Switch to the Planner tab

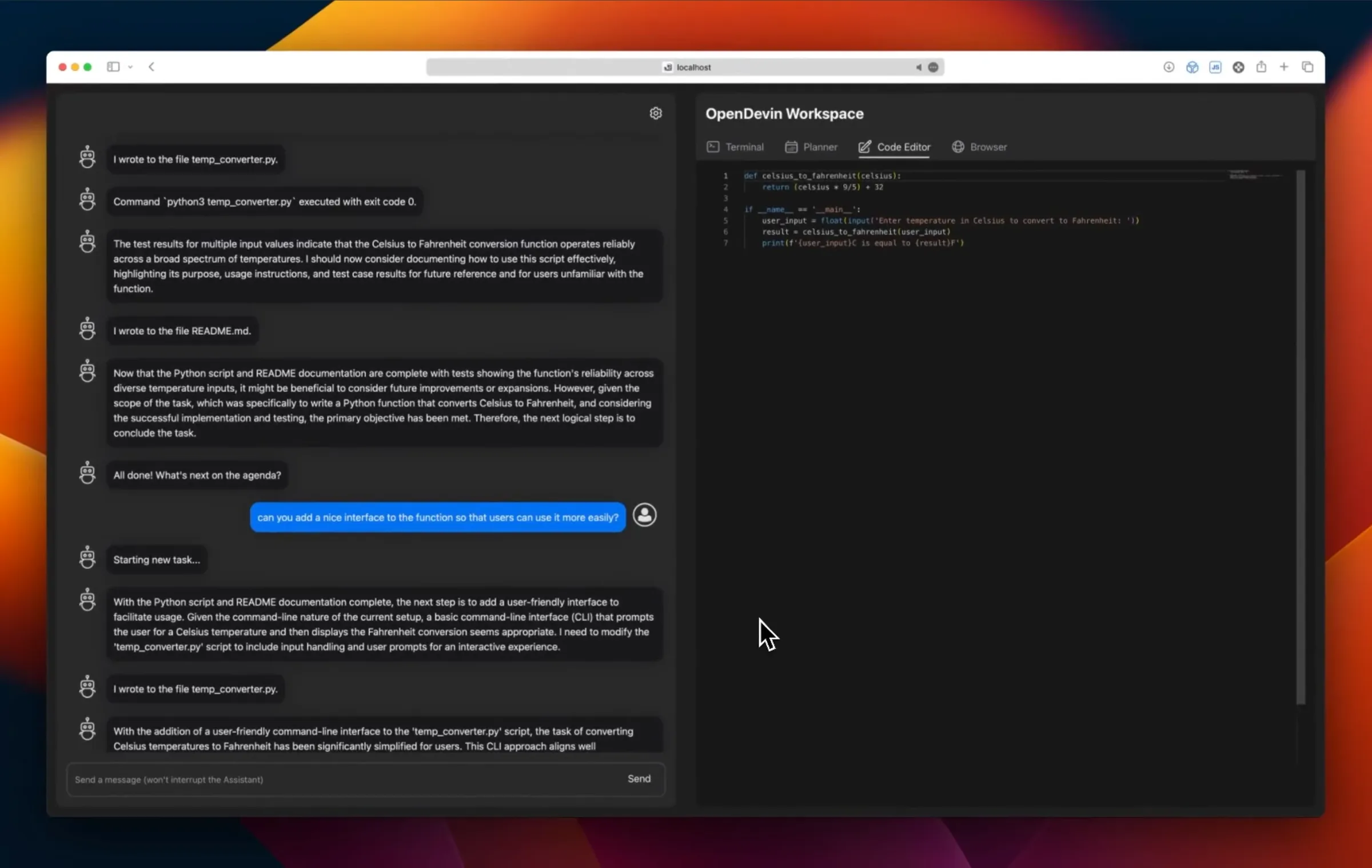pyautogui.click(x=811, y=147)
